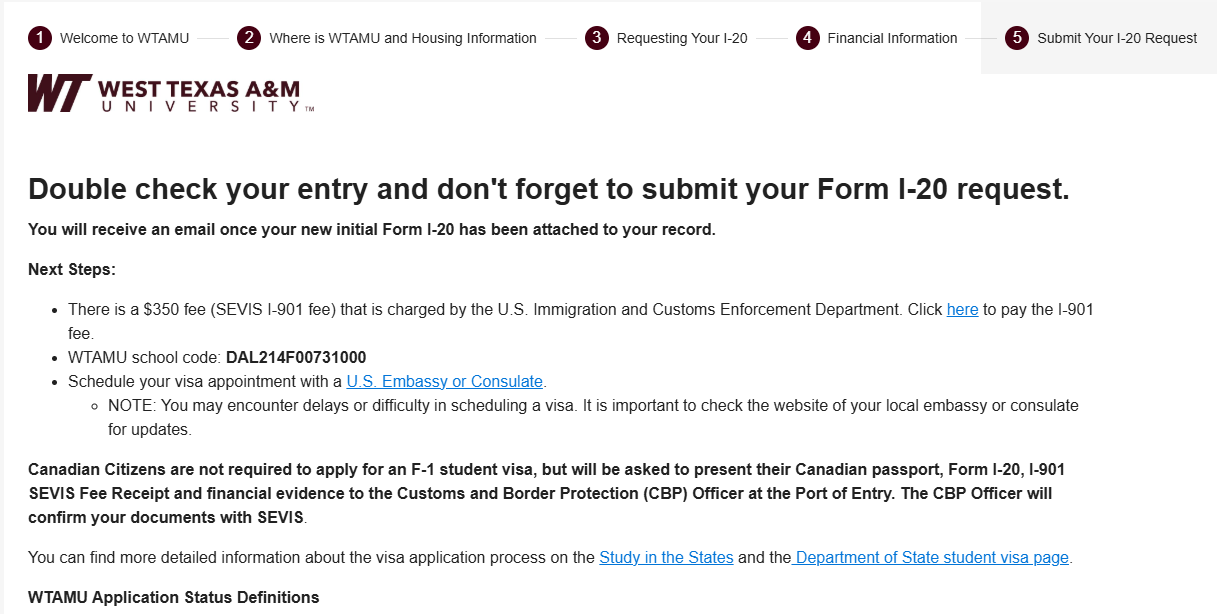Go to the Welcome to WTAMU step

[124, 38]
